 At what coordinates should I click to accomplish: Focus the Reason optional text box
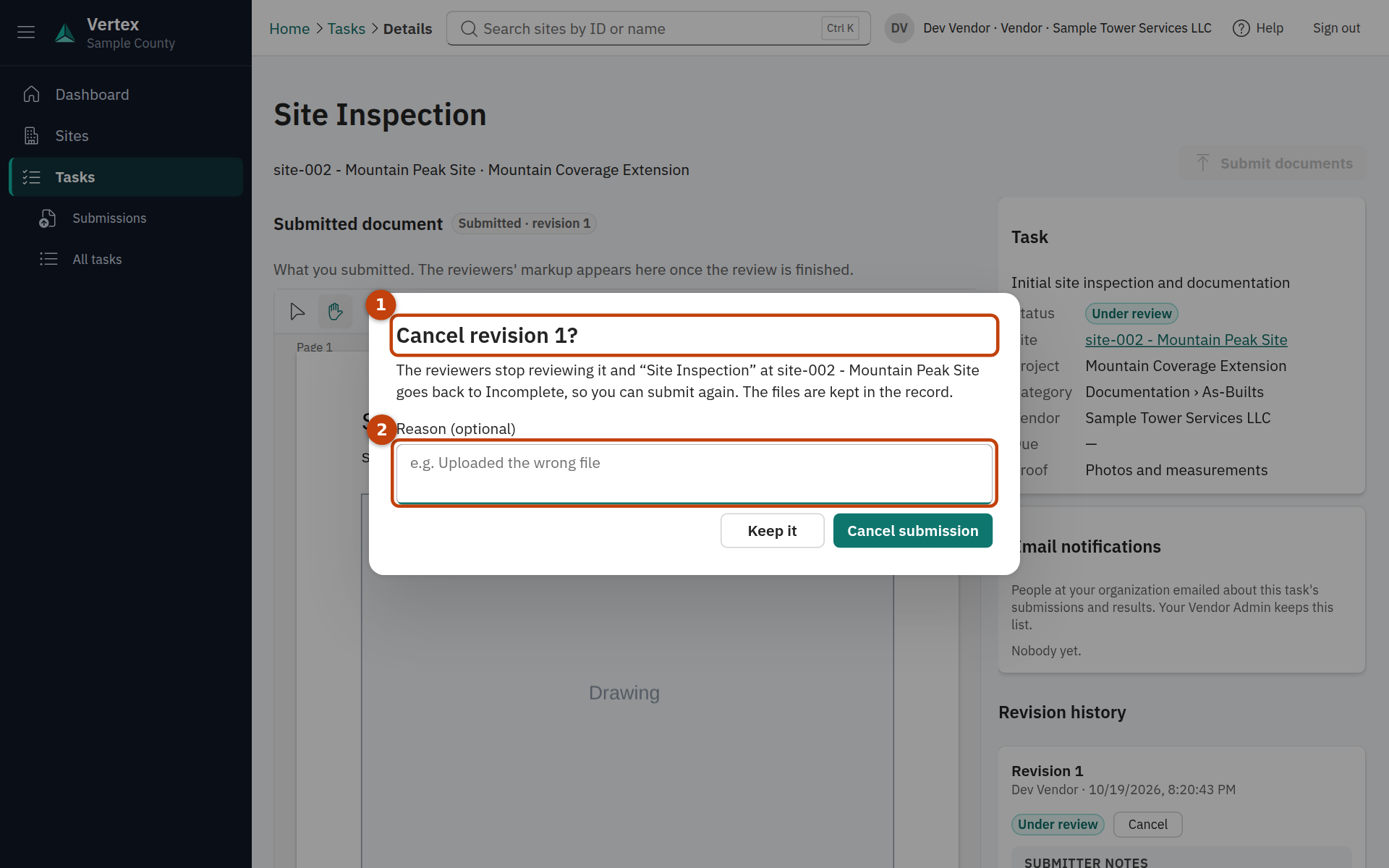[x=694, y=473]
